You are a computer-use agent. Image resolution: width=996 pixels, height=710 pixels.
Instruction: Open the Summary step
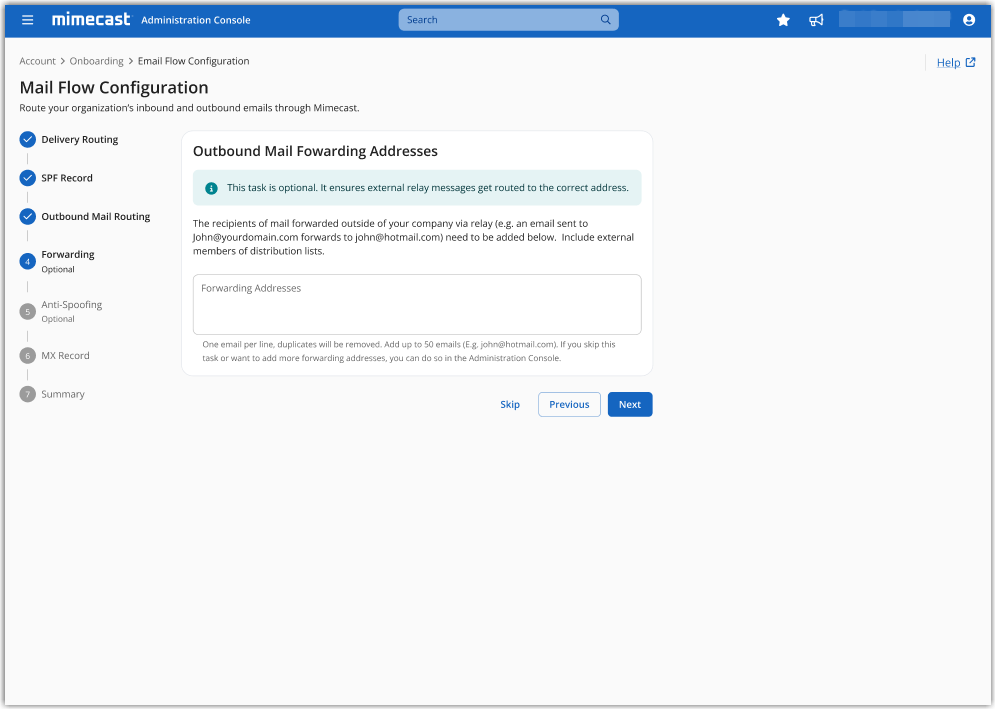pos(62,395)
